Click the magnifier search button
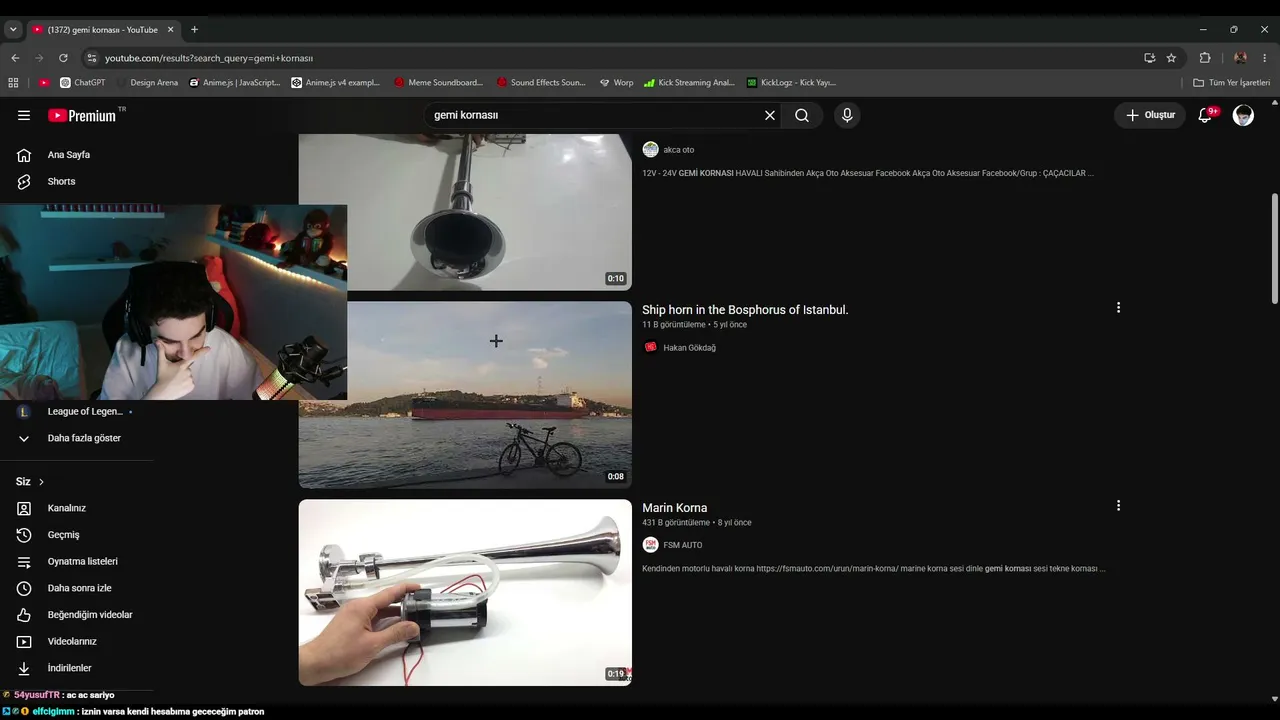Screen dimensions: 1280x720 (x=802, y=115)
